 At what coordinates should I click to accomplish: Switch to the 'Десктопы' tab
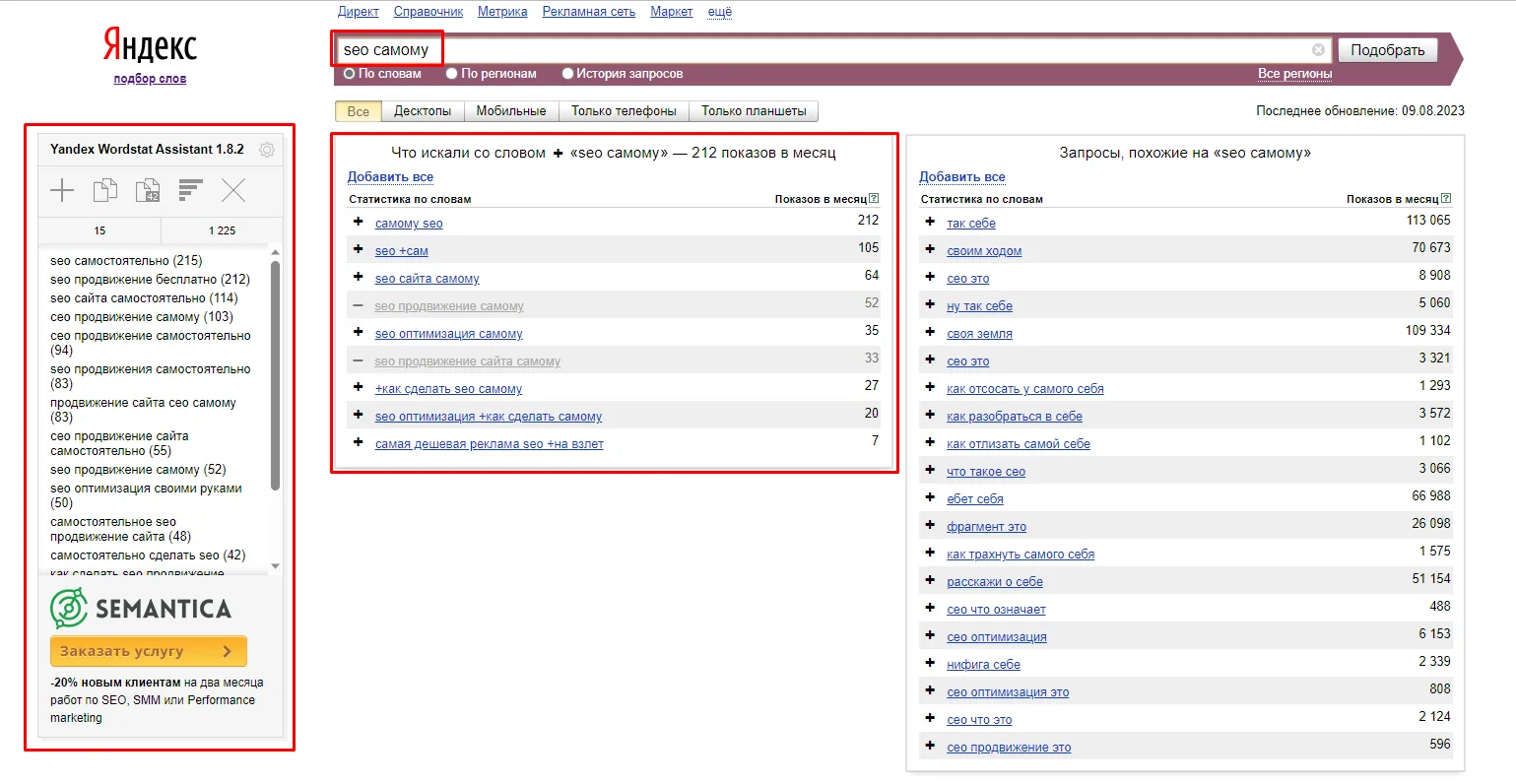pos(423,111)
